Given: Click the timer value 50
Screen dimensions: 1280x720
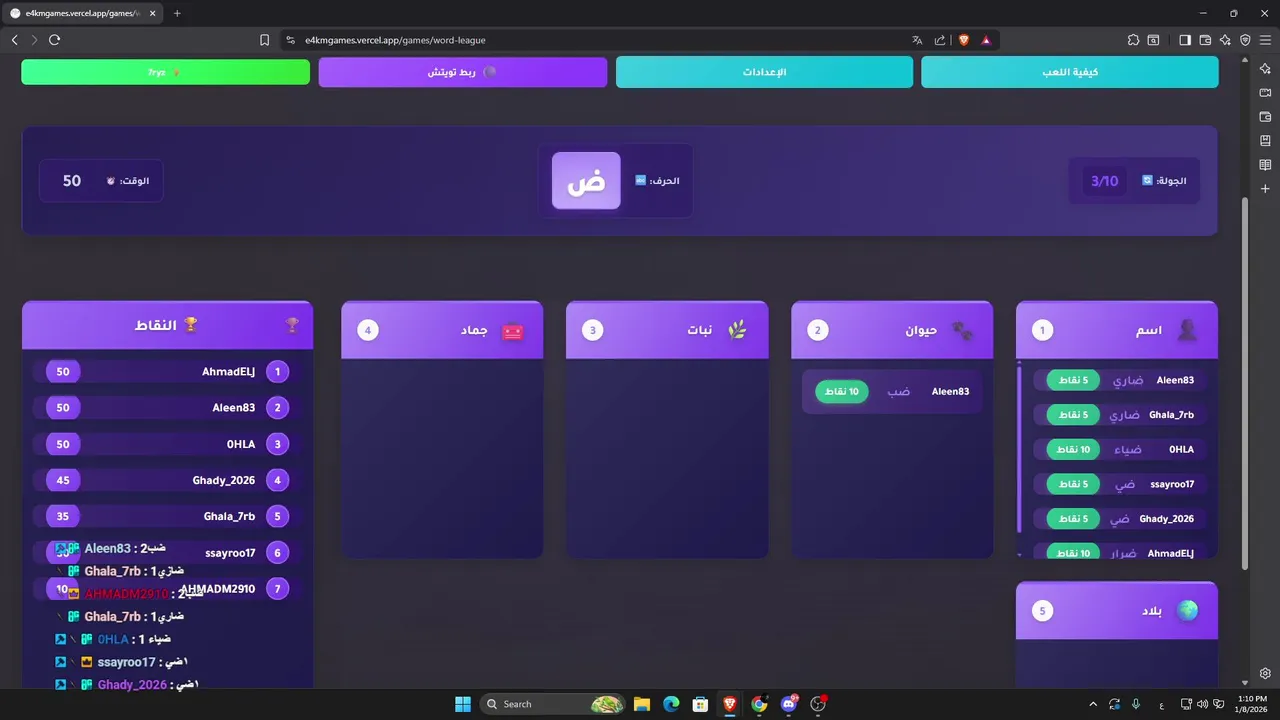Looking at the screenshot, I should click(72, 181).
